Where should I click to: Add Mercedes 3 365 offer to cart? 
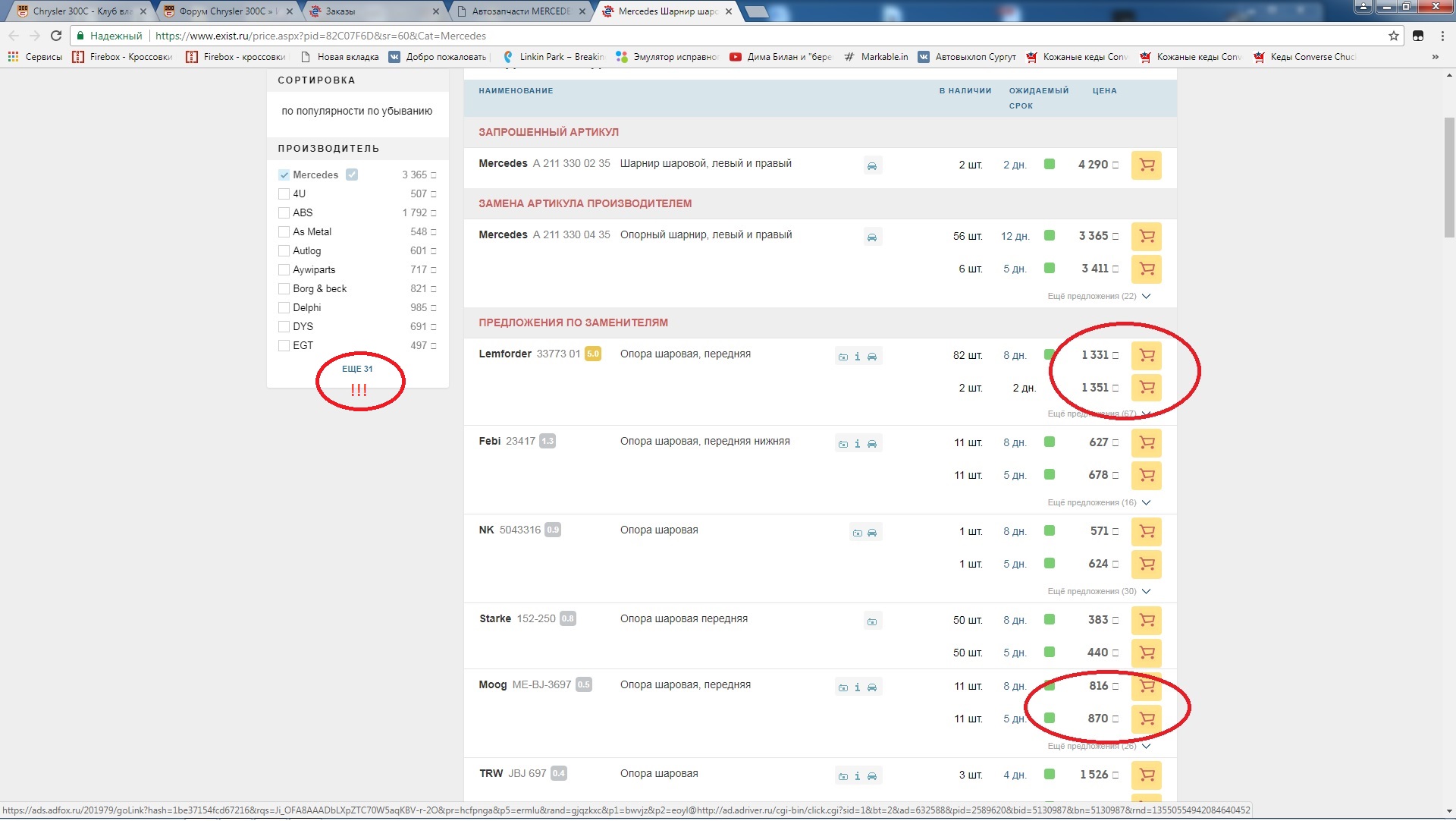click(x=1146, y=237)
